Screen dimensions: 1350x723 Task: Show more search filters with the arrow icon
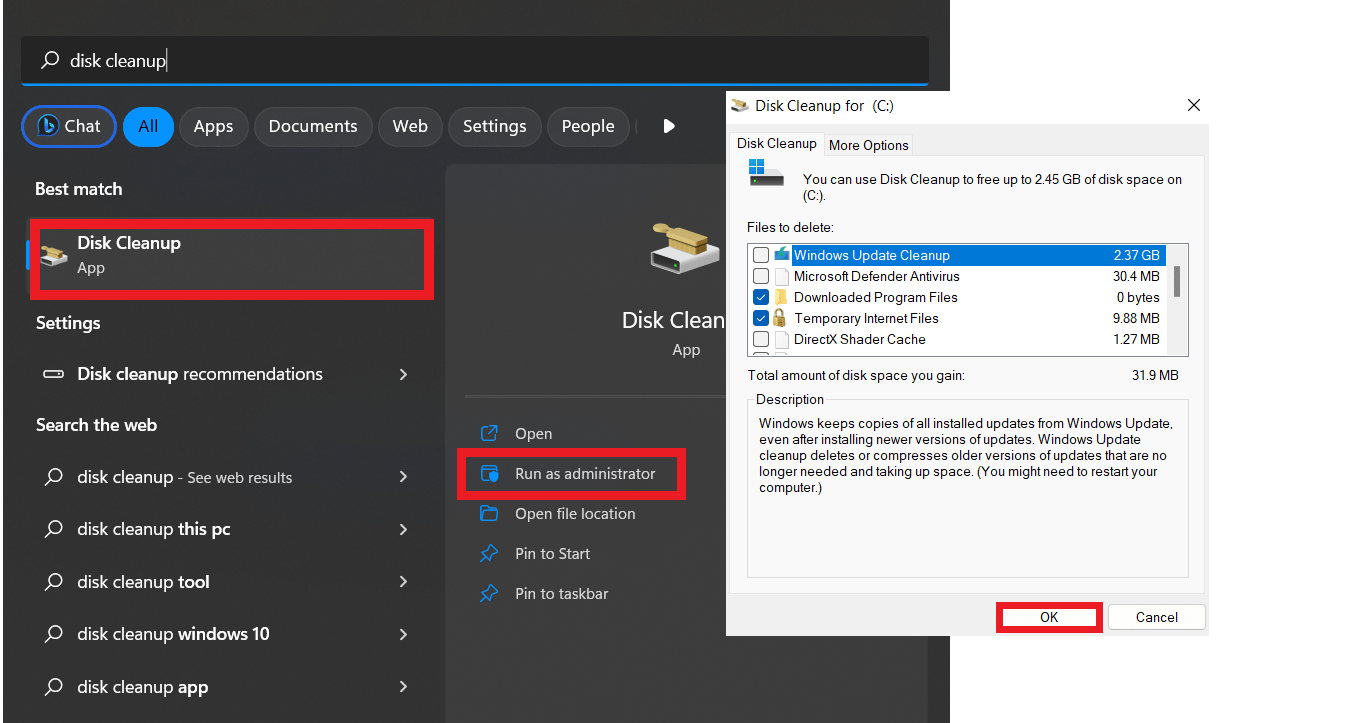tap(669, 126)
